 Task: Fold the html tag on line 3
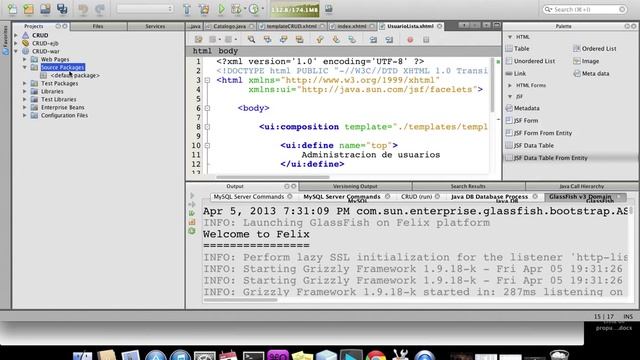(x=207, y=80)
